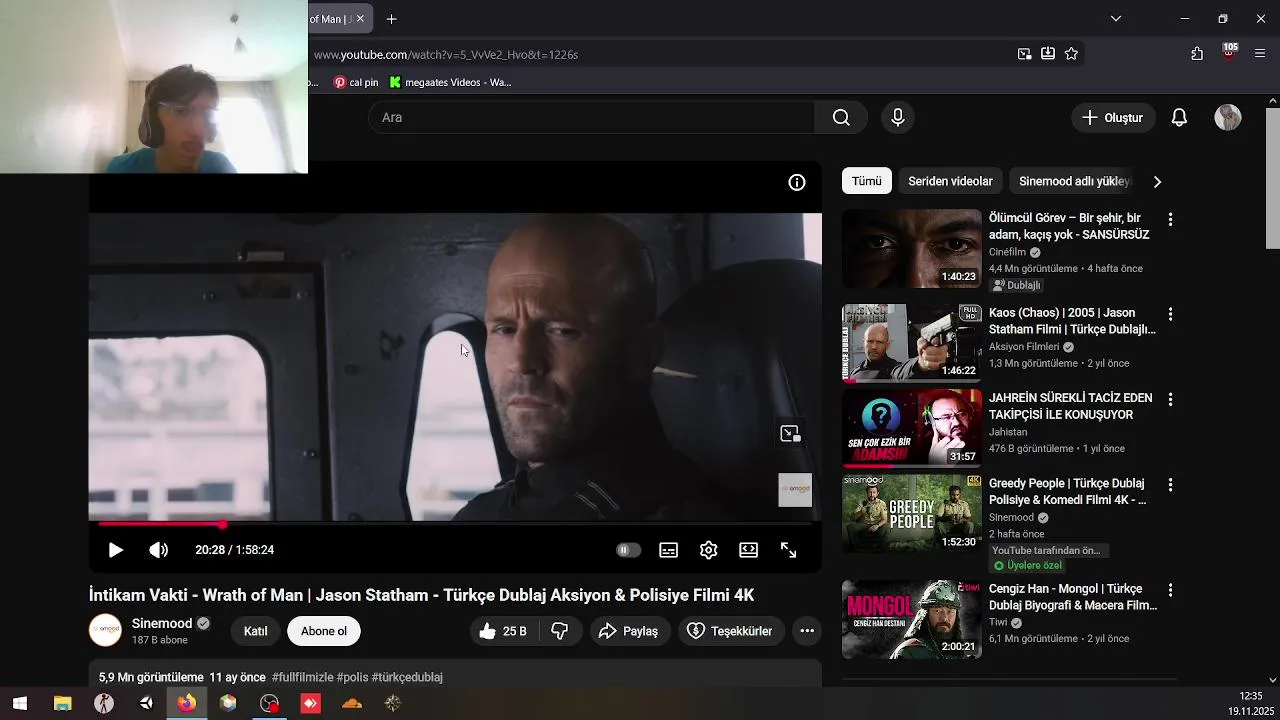Open the player settings gear

pyautogui.click(x=709, y=550)
